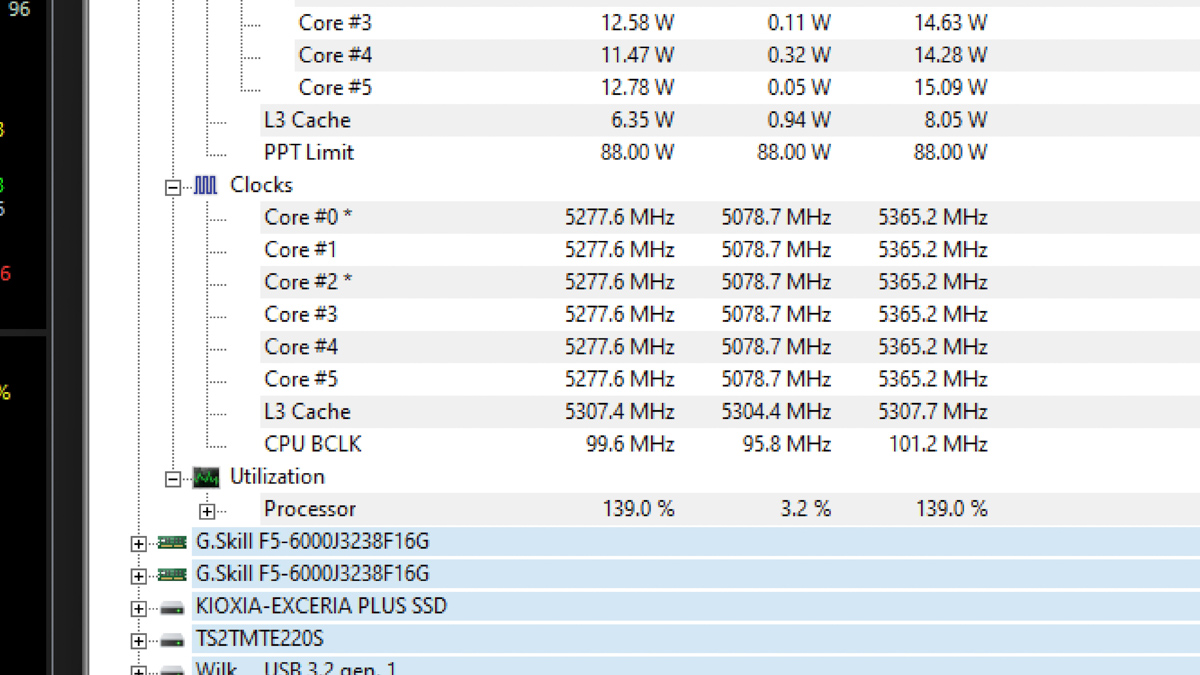Expand the Processor utilization node

point(207,511)
